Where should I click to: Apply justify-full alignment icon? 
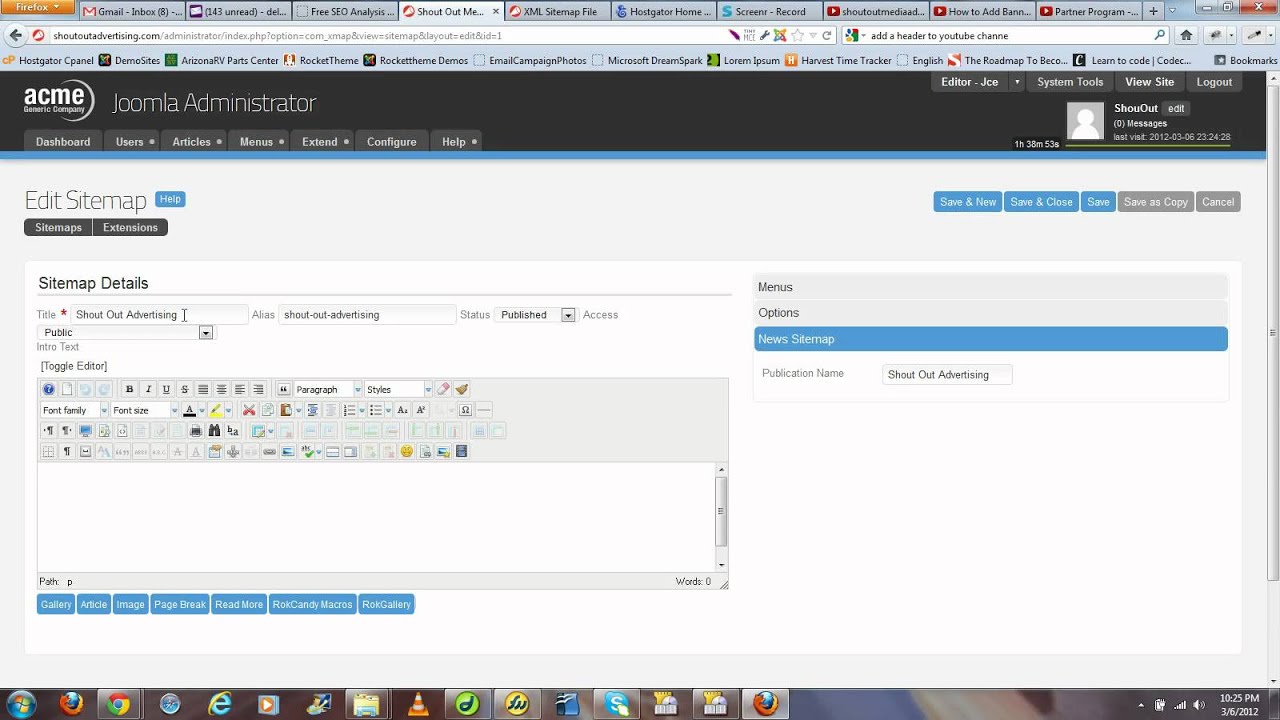pos(203,389)
